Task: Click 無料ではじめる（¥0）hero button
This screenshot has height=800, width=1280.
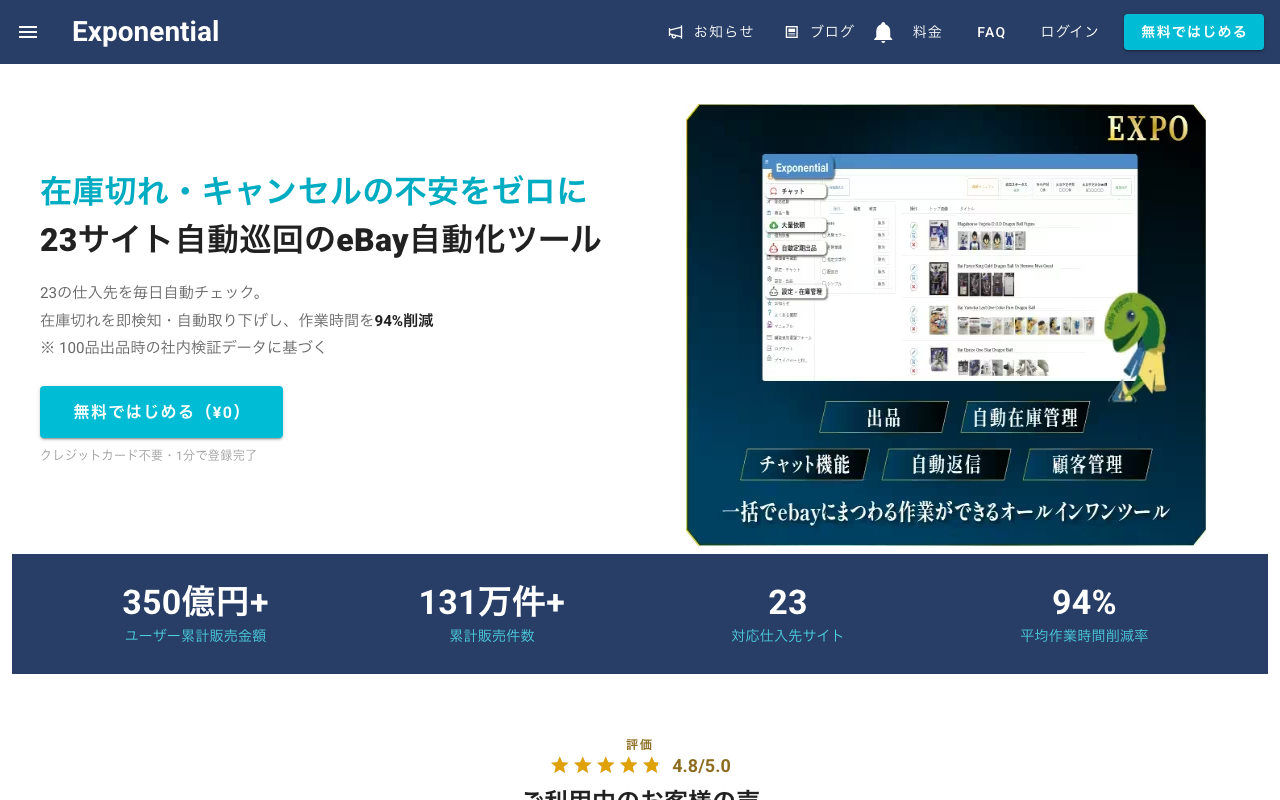Action: pyautogui.click(x=161, y=412)
